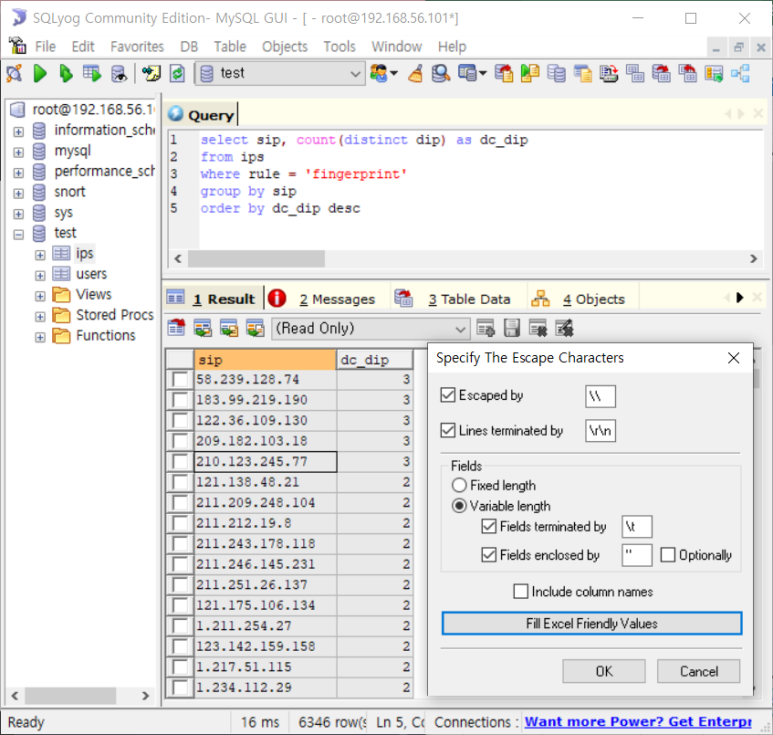This screenshot has height=735, width=773.
Task: Expand the information_schema database node
Action: [x=18, y=132]
